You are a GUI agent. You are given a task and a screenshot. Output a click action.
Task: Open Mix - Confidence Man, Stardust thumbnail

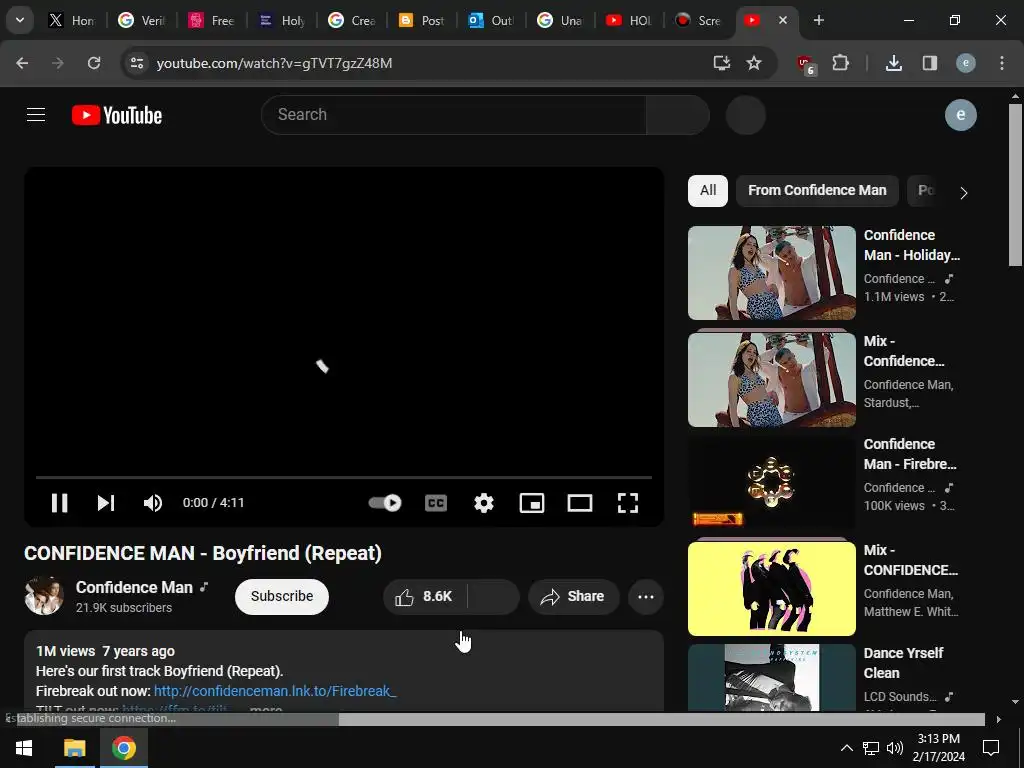click(x=772, y=379)
